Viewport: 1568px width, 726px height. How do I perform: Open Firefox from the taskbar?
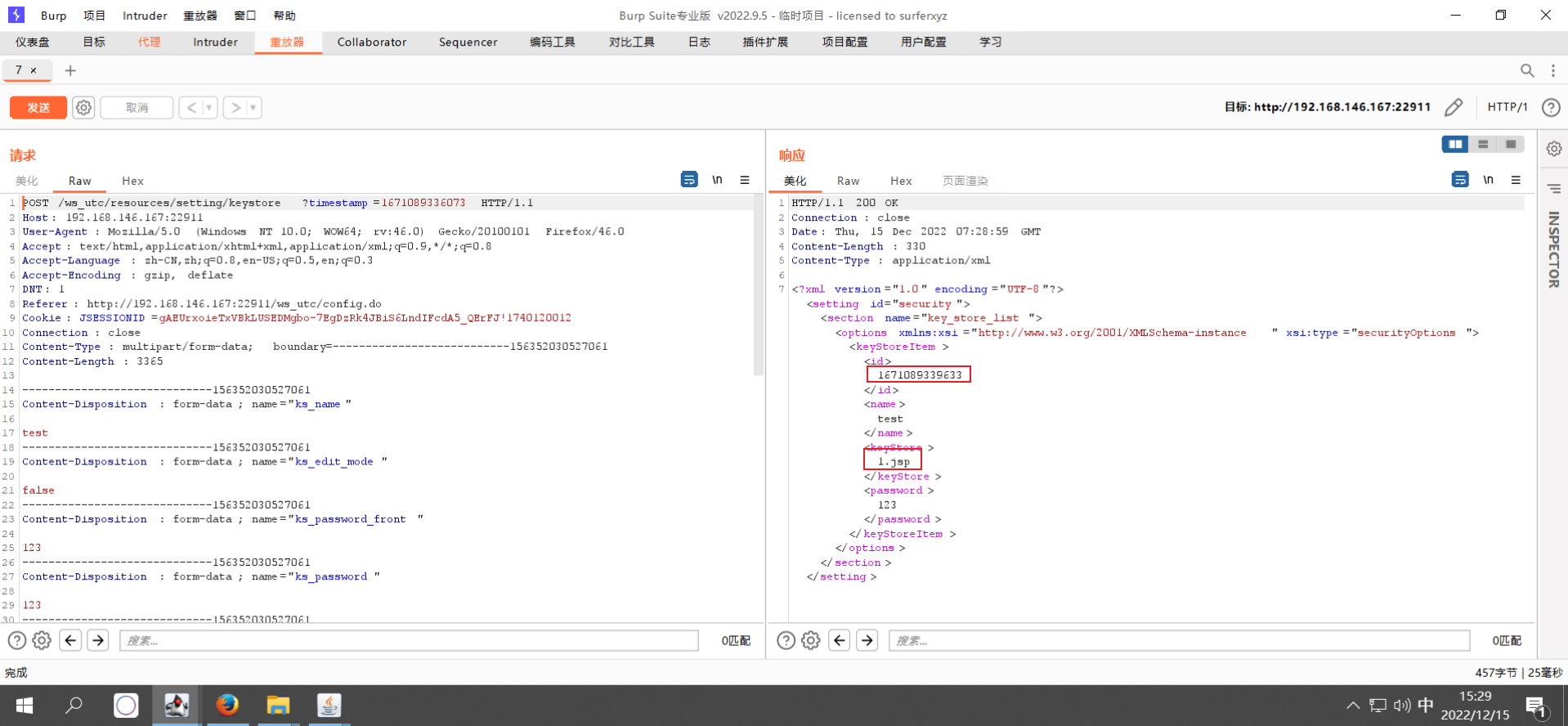(x=227, y=705)
